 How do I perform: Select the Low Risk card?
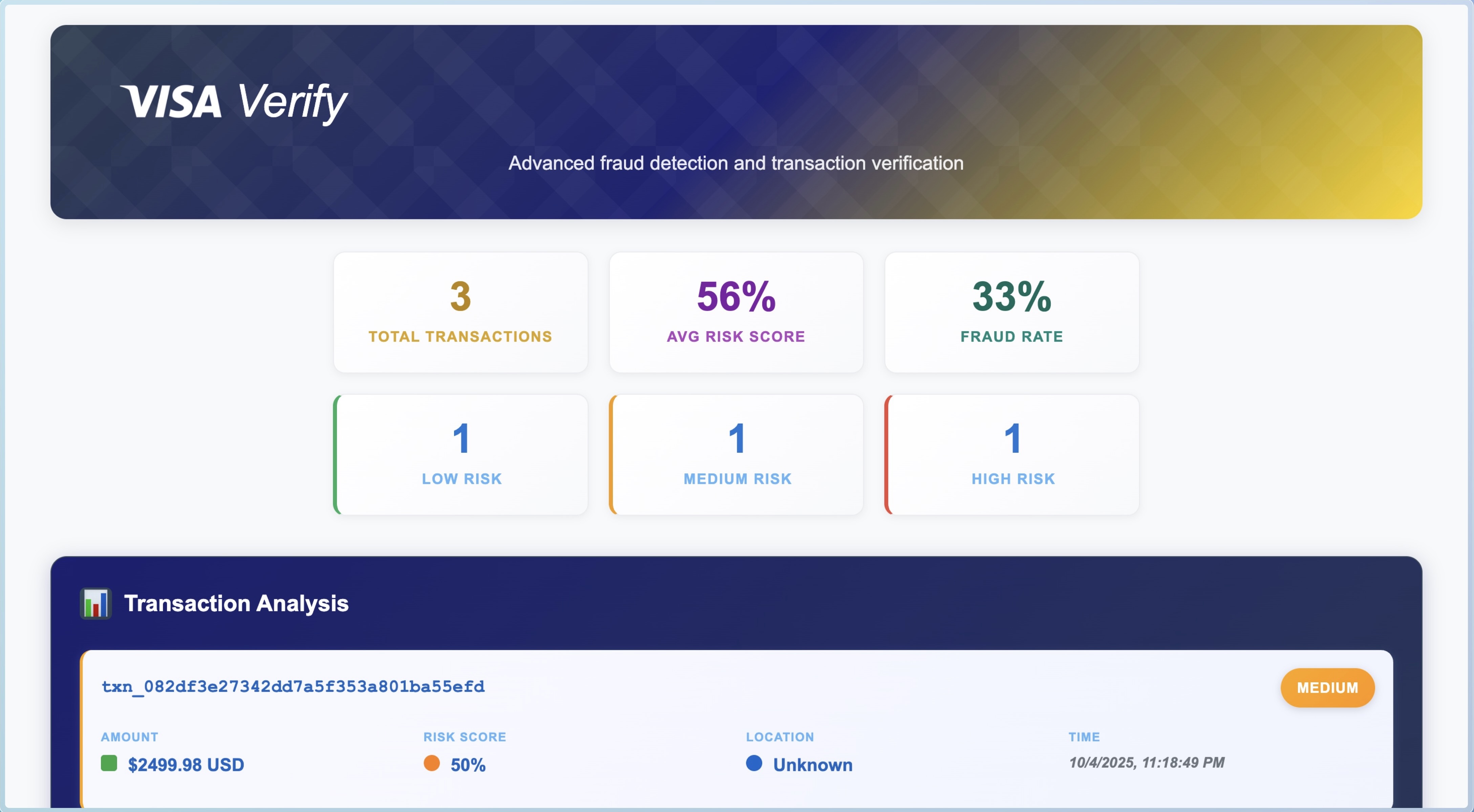click(461, 454)
